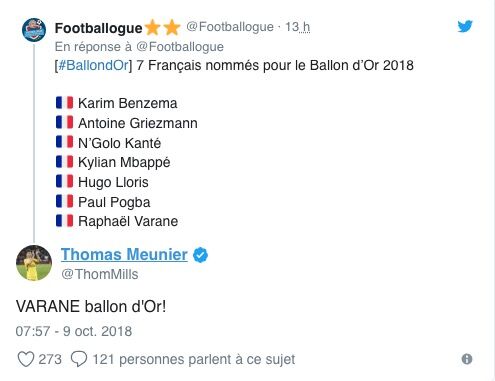Click the French flag beside Karim Benzema
This screenshot has height=381, width=495.
[x=65, y=102]
